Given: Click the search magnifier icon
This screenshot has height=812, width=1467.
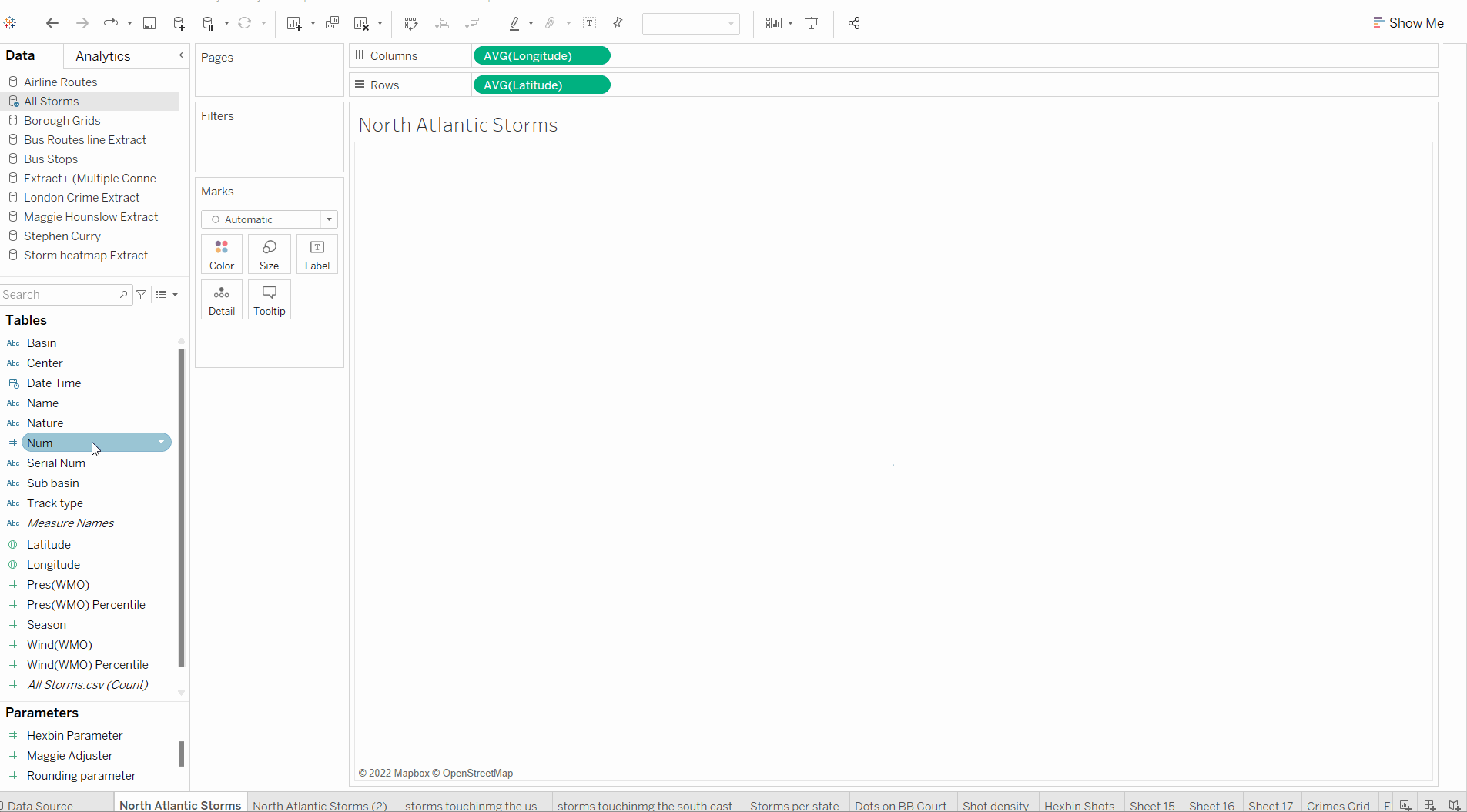Looking at the screenshot, I should [x=123, y=294].
